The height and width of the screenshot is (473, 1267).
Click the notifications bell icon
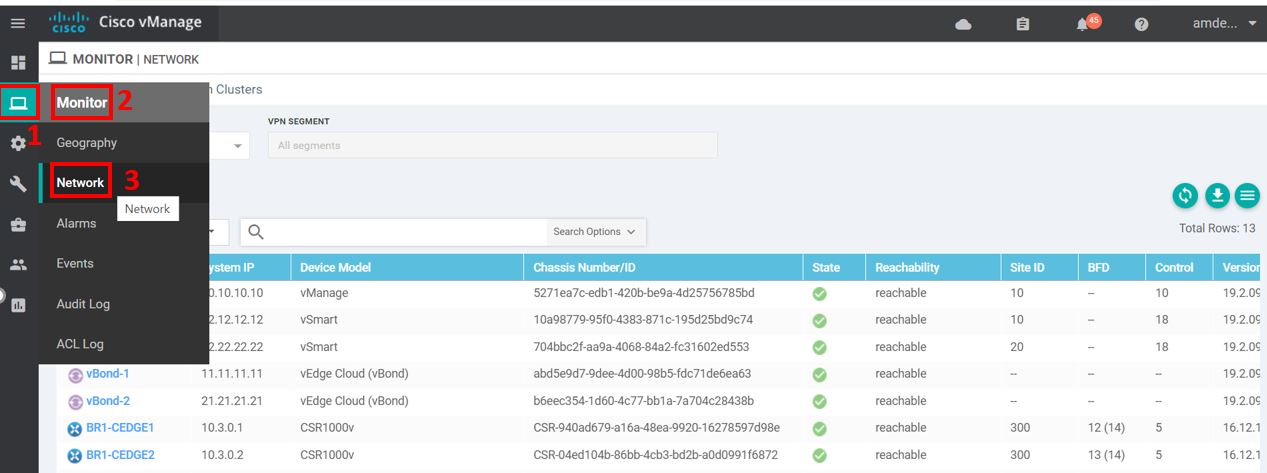(1083, 25)
